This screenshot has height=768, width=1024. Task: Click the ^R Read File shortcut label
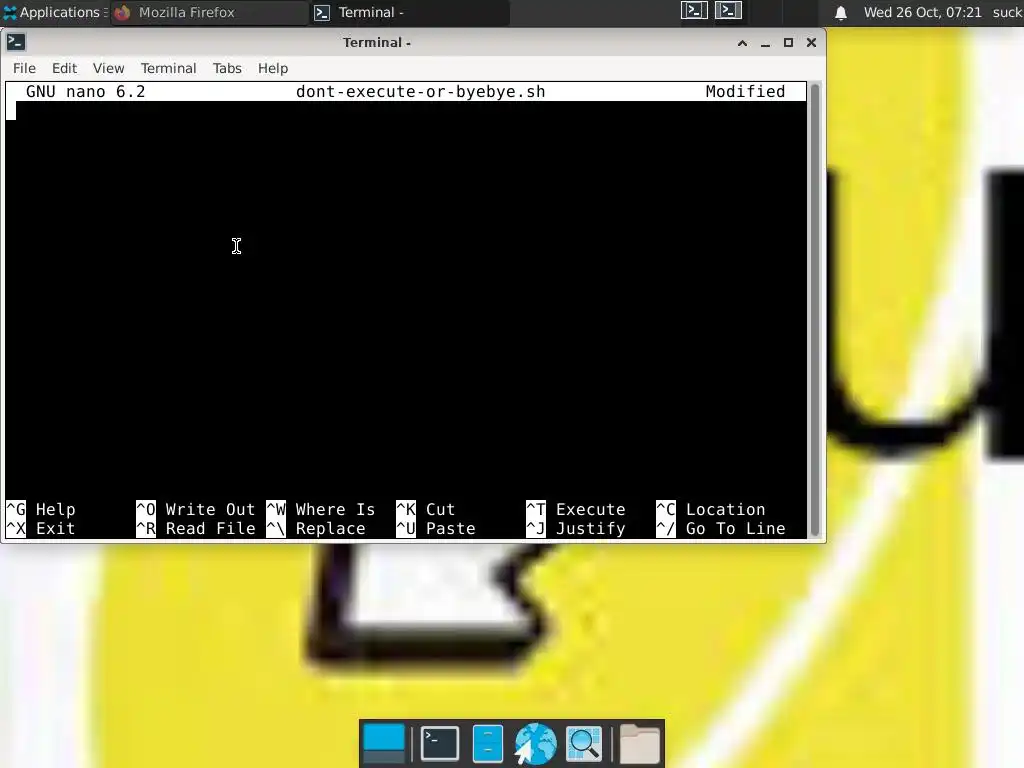click(x=195, y=528)
